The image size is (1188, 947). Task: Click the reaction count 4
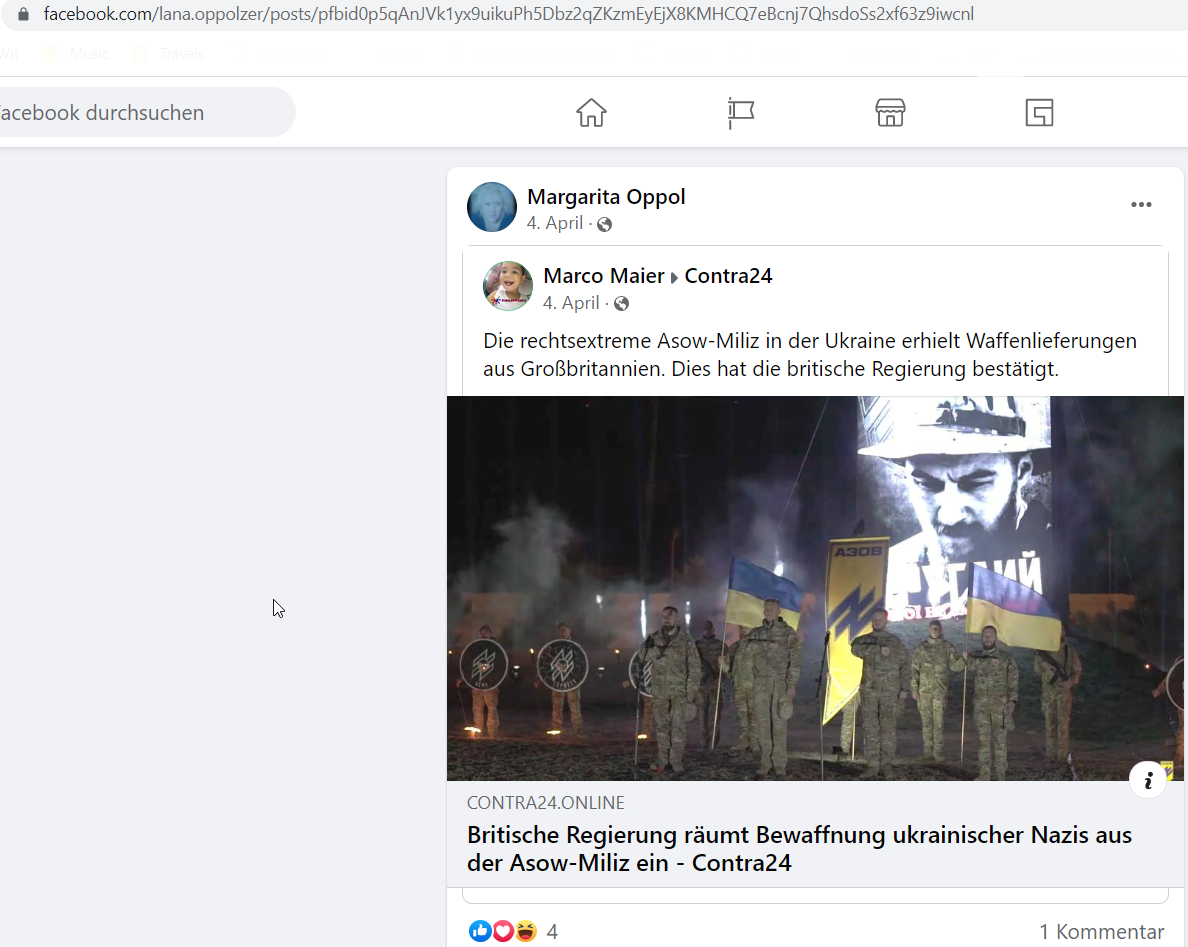click(x=552, y=931)
